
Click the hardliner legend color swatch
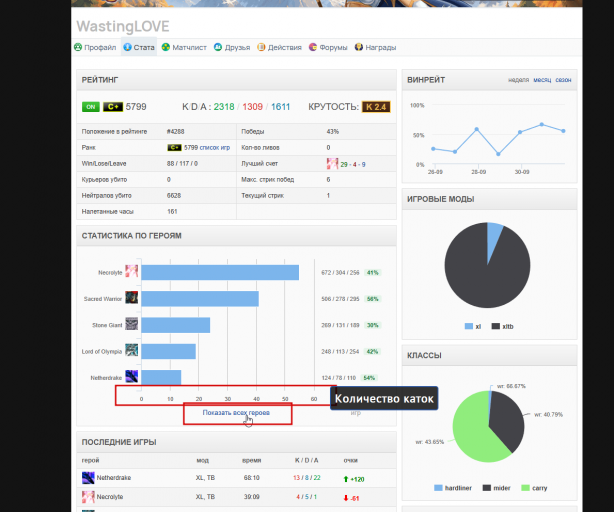point(438,488)
